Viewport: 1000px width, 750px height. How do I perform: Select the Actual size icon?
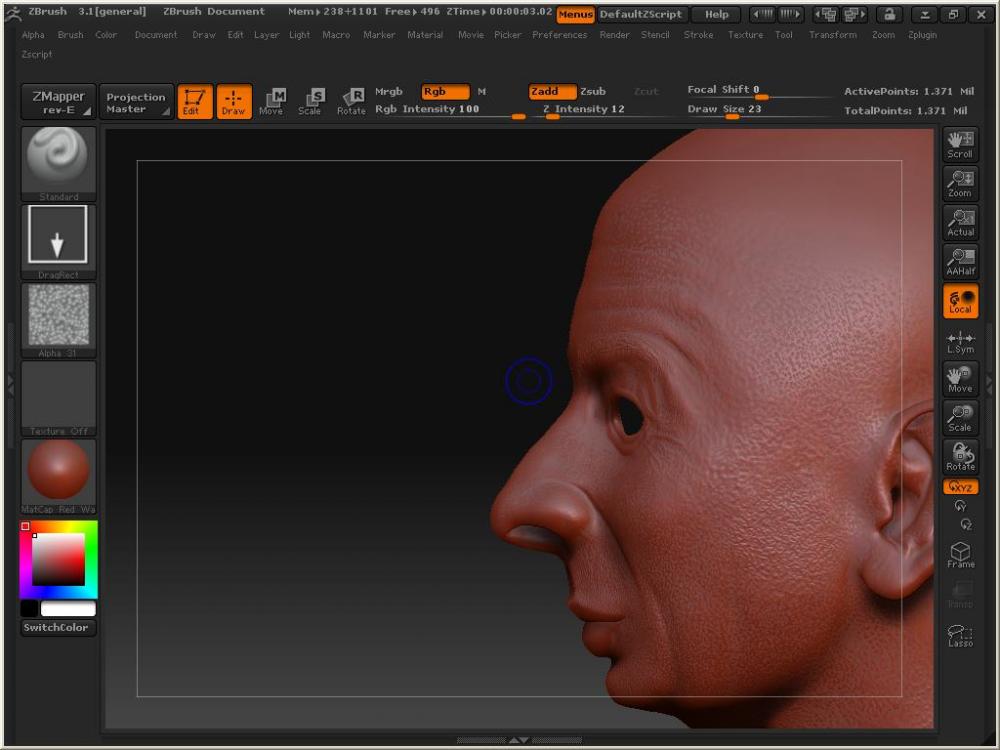tap(960, 222)
